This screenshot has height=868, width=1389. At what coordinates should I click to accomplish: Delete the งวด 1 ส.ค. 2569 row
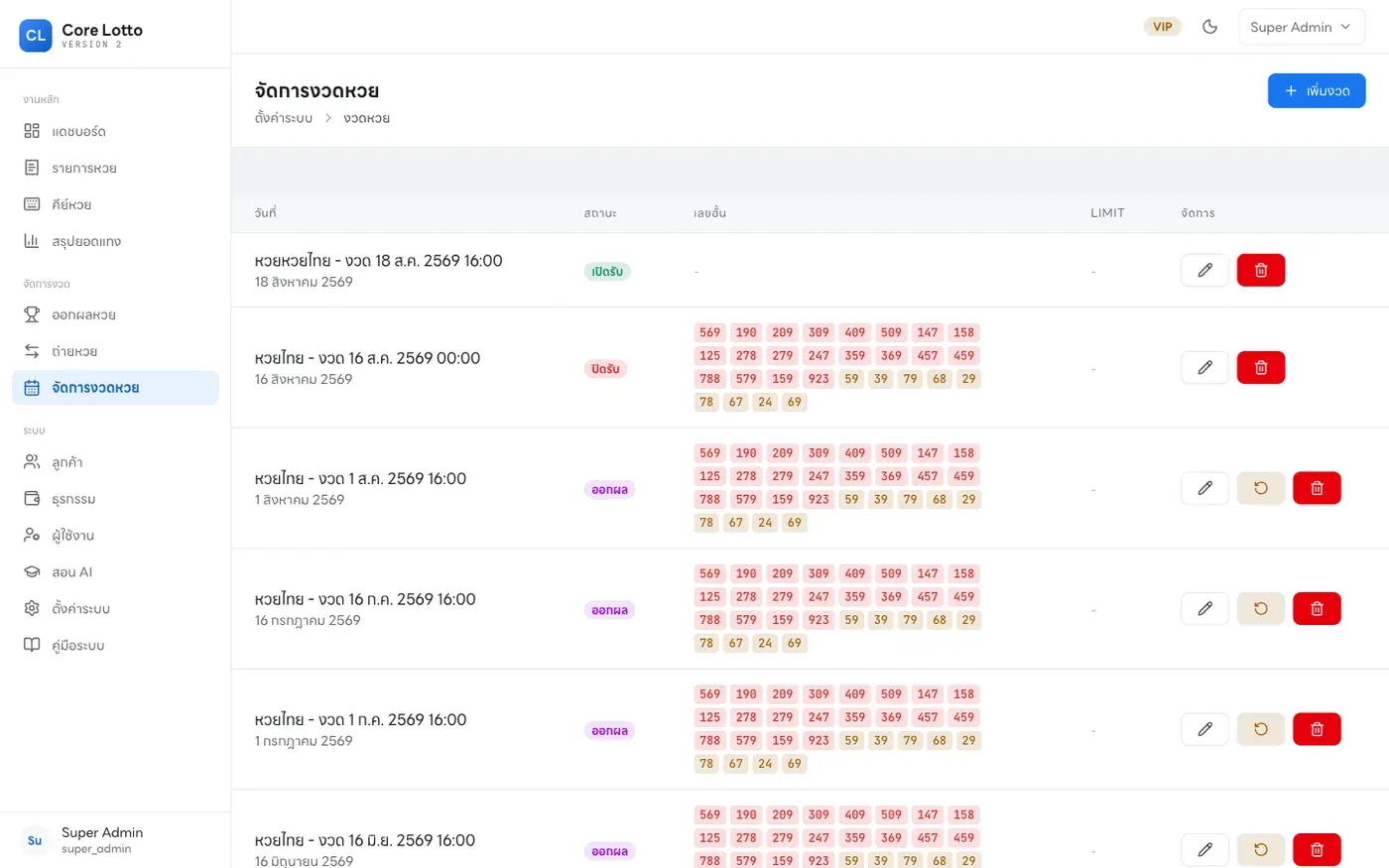(x=1317, y=488)
